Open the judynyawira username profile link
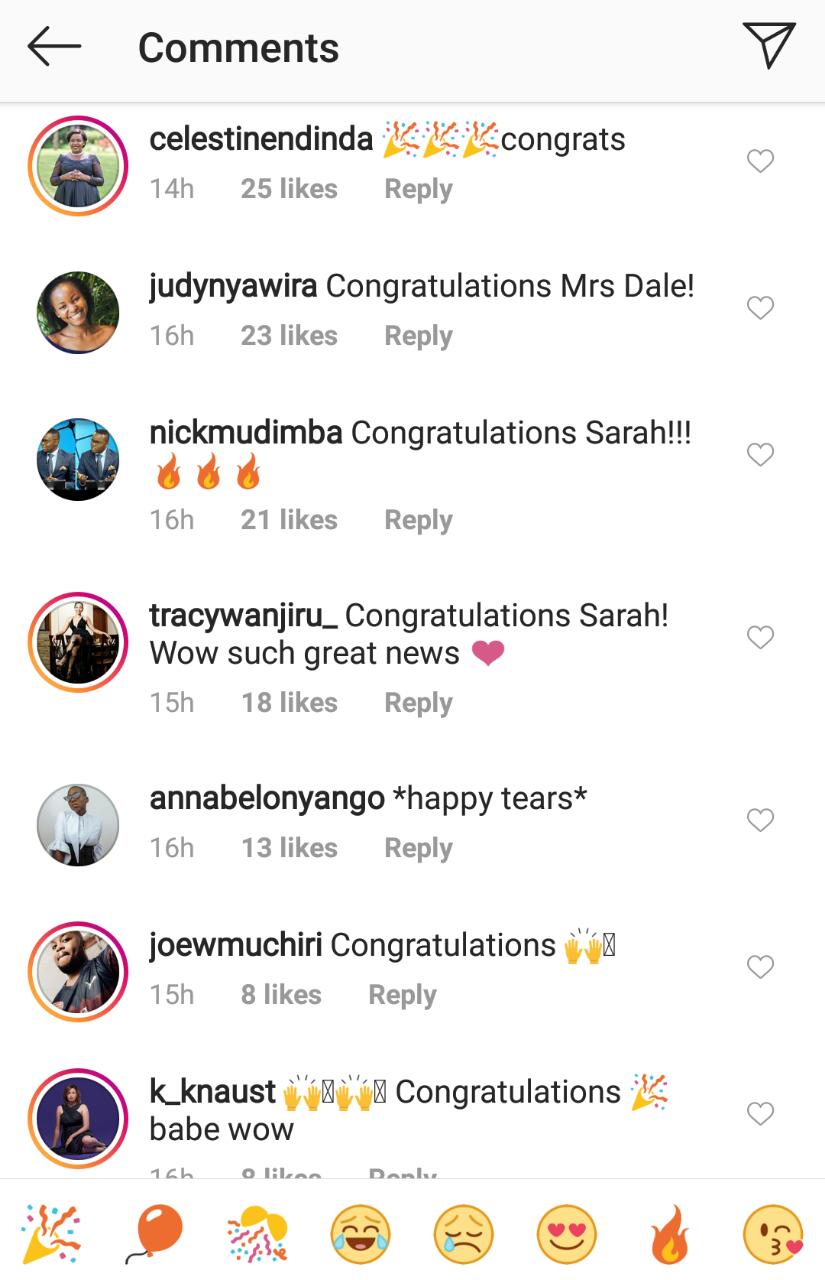825x1280 pixels. [233, 287]
